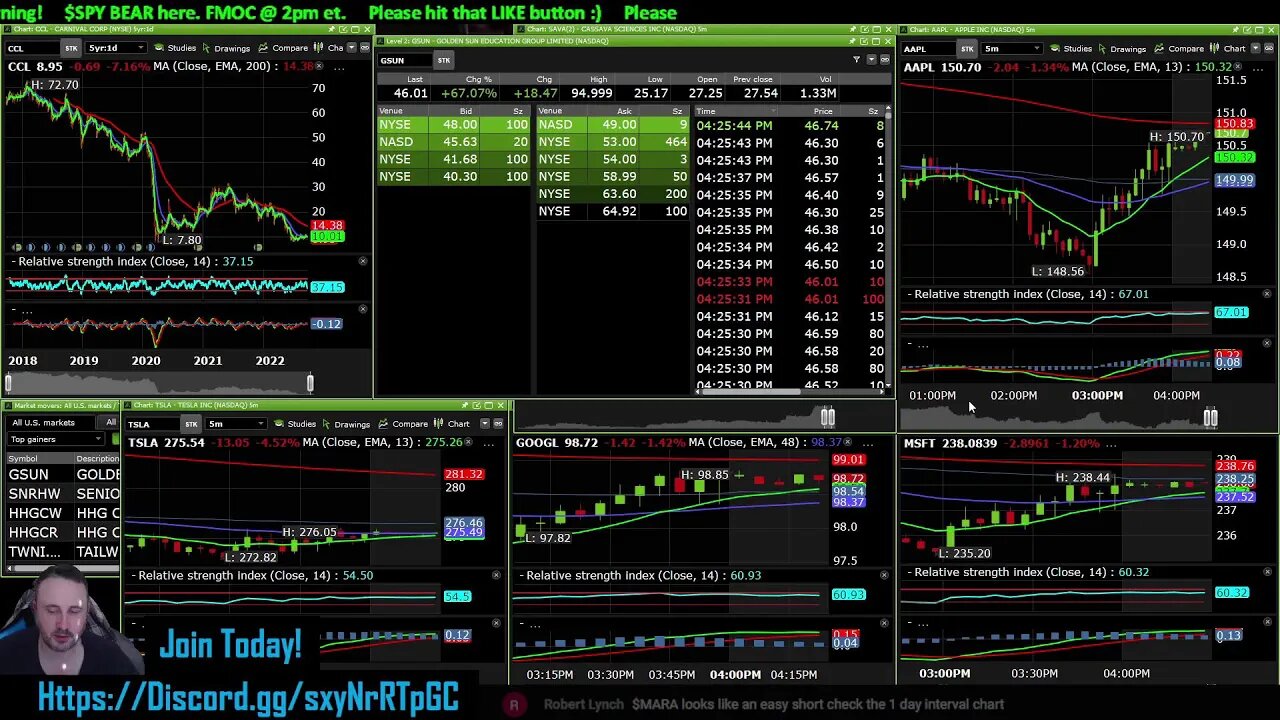Click the STK button next to GSUN

tap(444, 60)
